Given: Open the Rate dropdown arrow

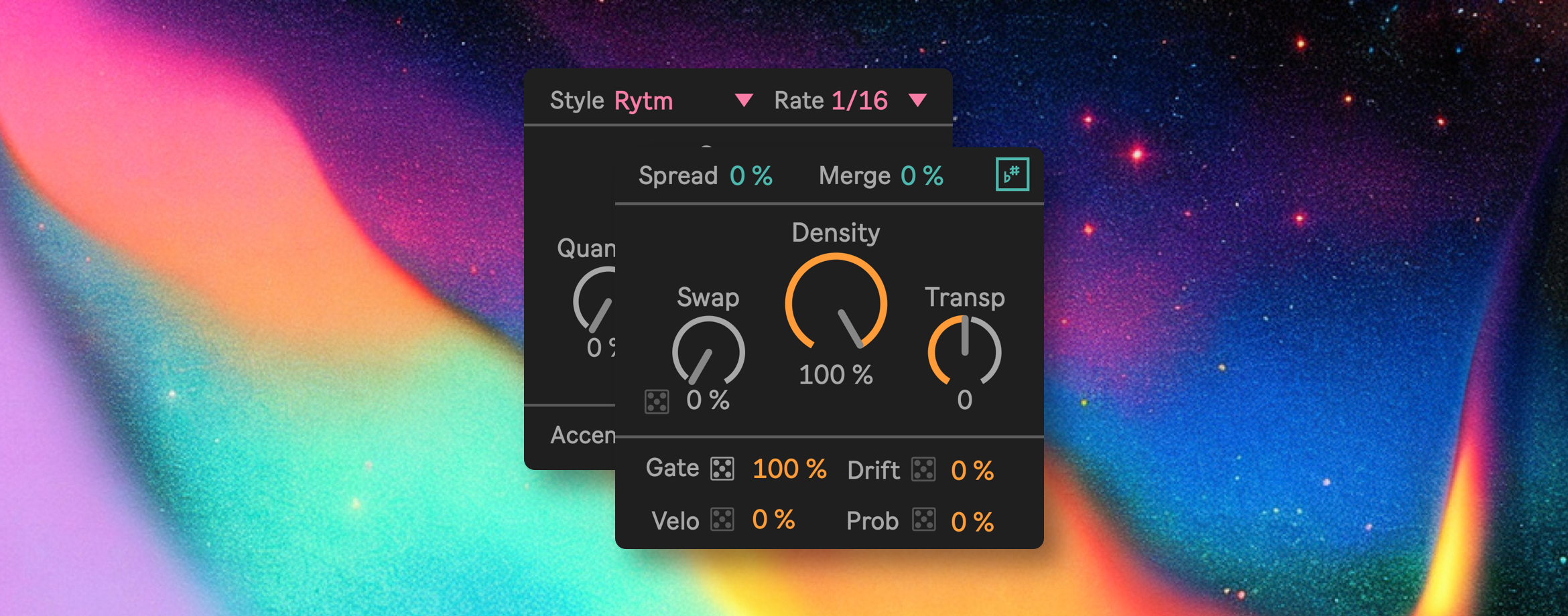Looking at the screenshot, I should (917, 100).
